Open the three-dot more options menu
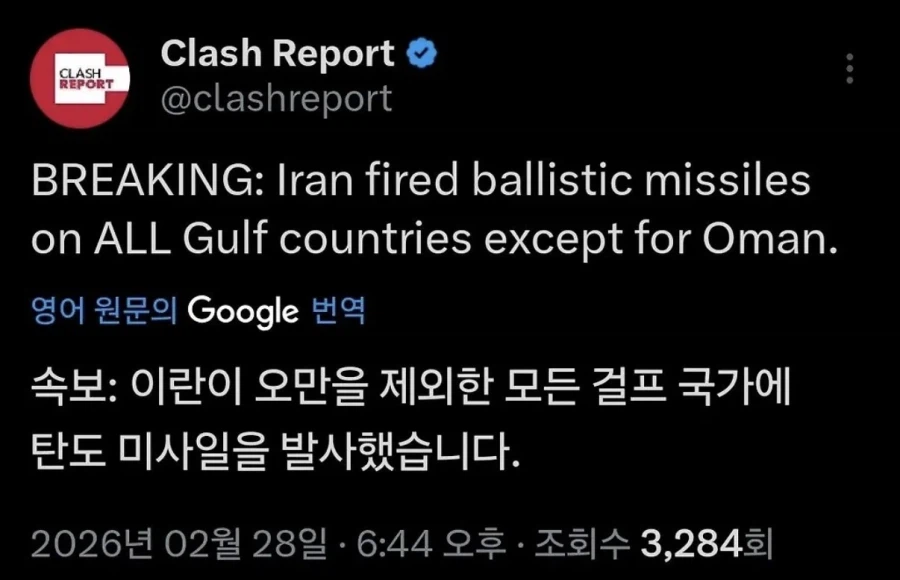 tap(850, 69)
